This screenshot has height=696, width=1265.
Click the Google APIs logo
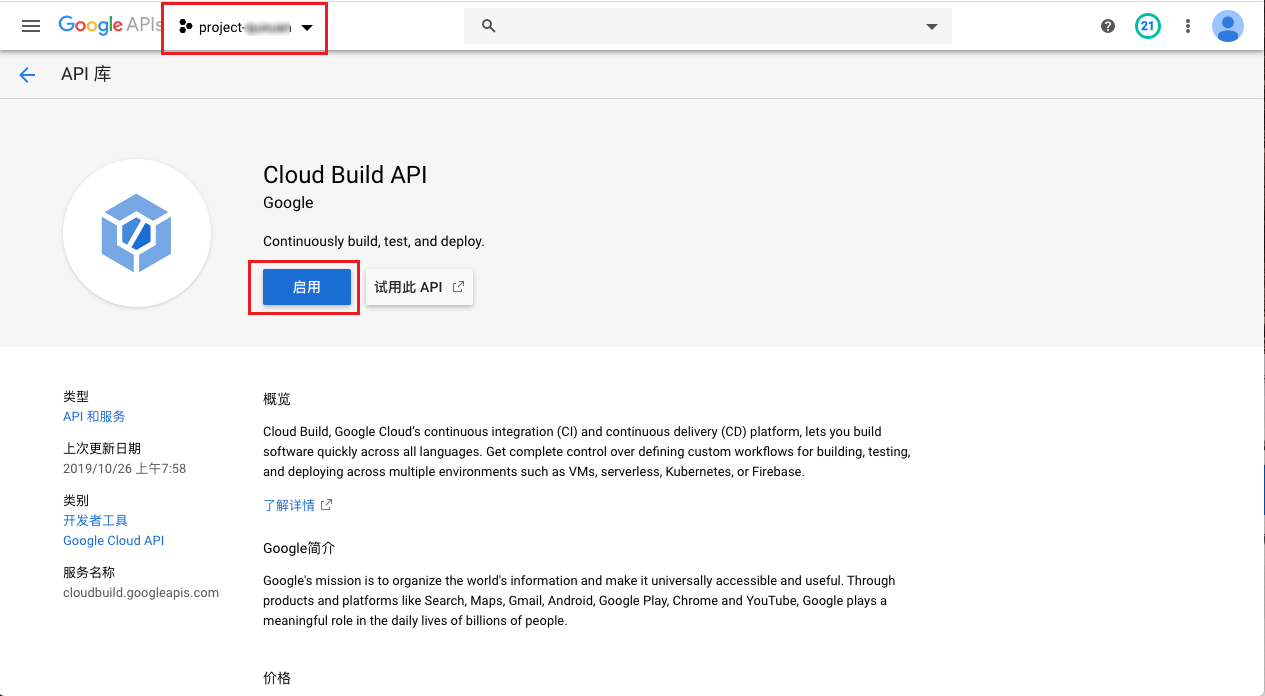point(108,26)
